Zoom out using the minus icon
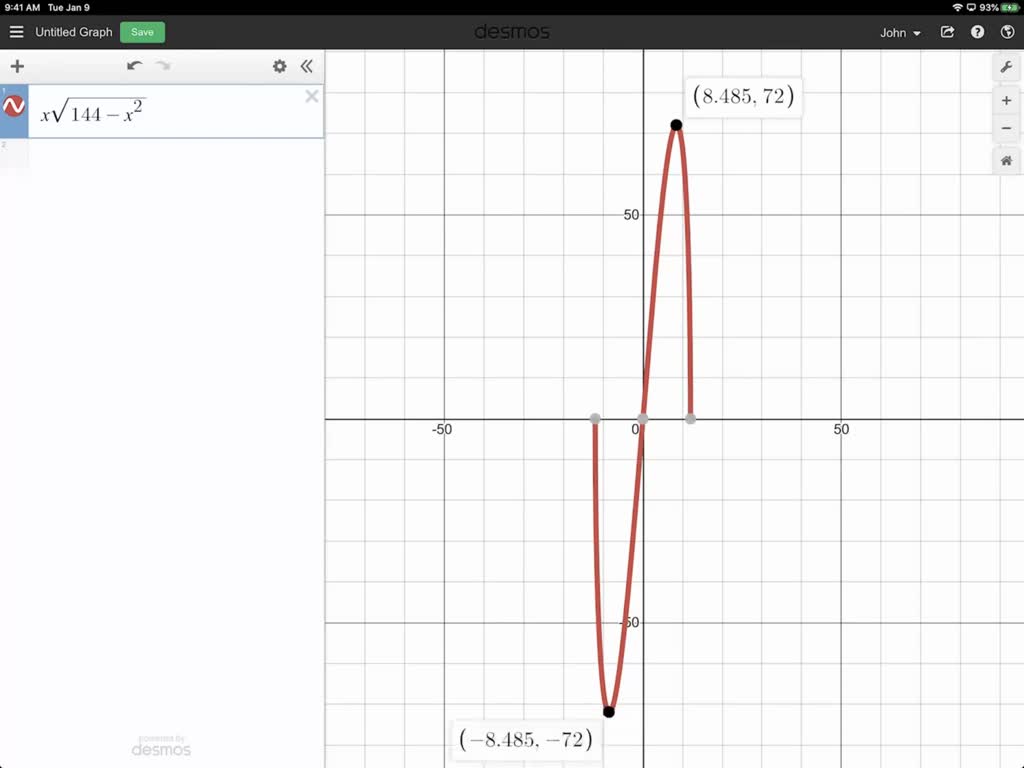1024x768 pixels. (x=1006, y=128)
